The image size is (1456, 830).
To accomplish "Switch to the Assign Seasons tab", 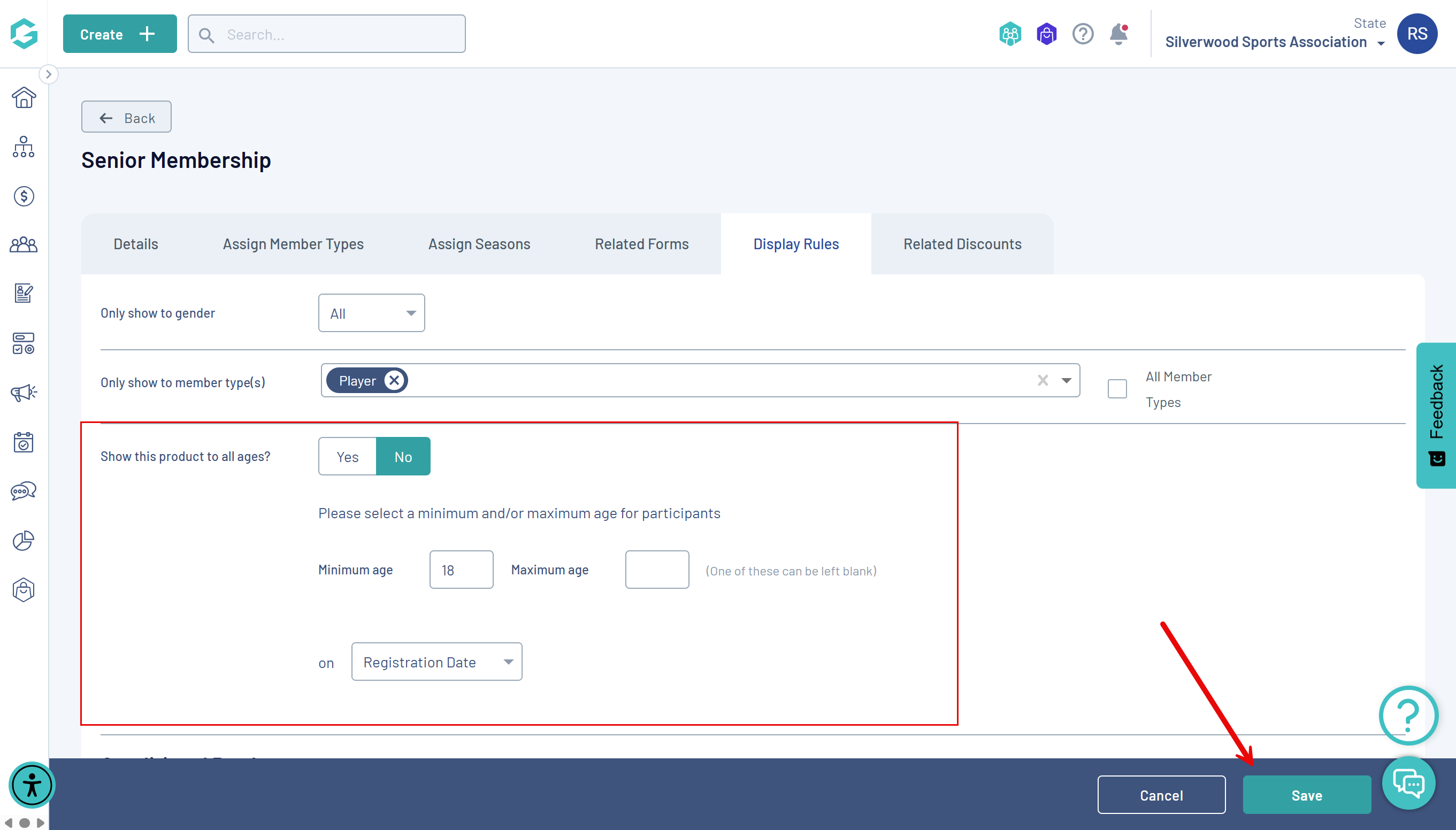I will coord(479,244).
